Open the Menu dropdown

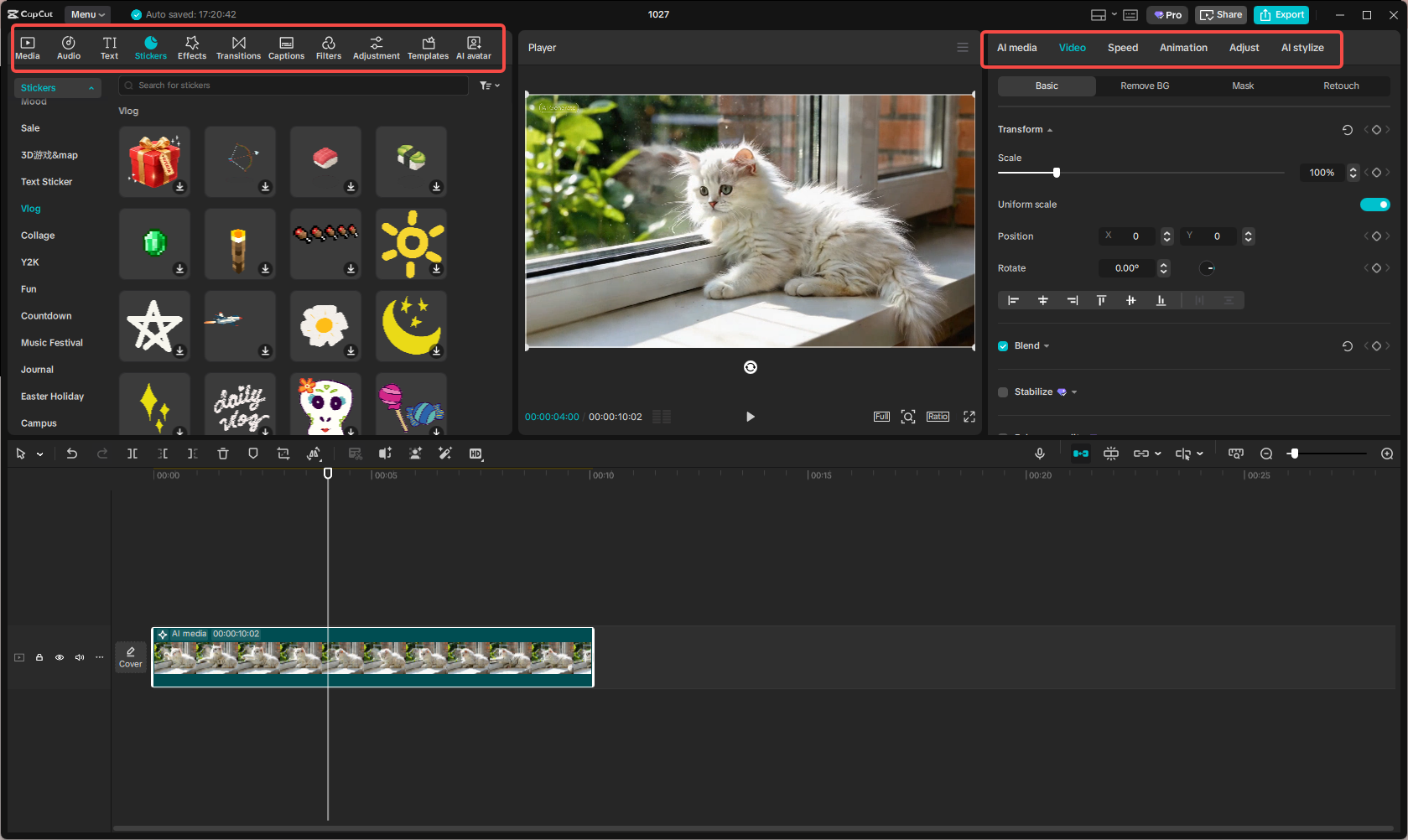86,13
